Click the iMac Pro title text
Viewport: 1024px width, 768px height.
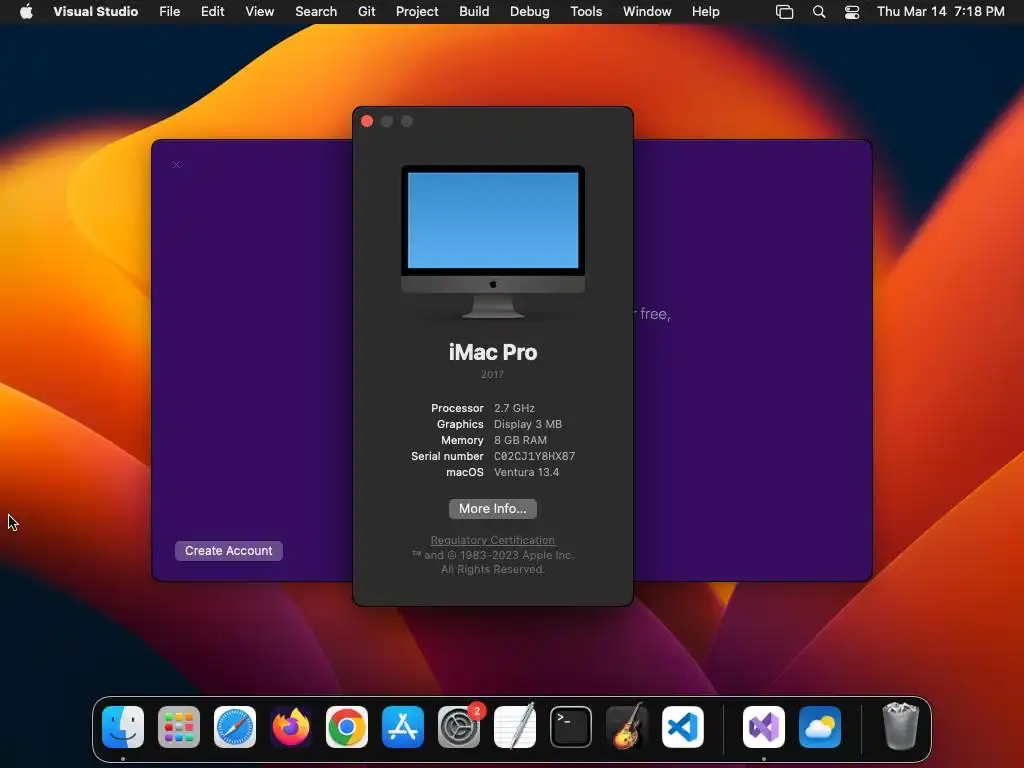pos(493,353)
